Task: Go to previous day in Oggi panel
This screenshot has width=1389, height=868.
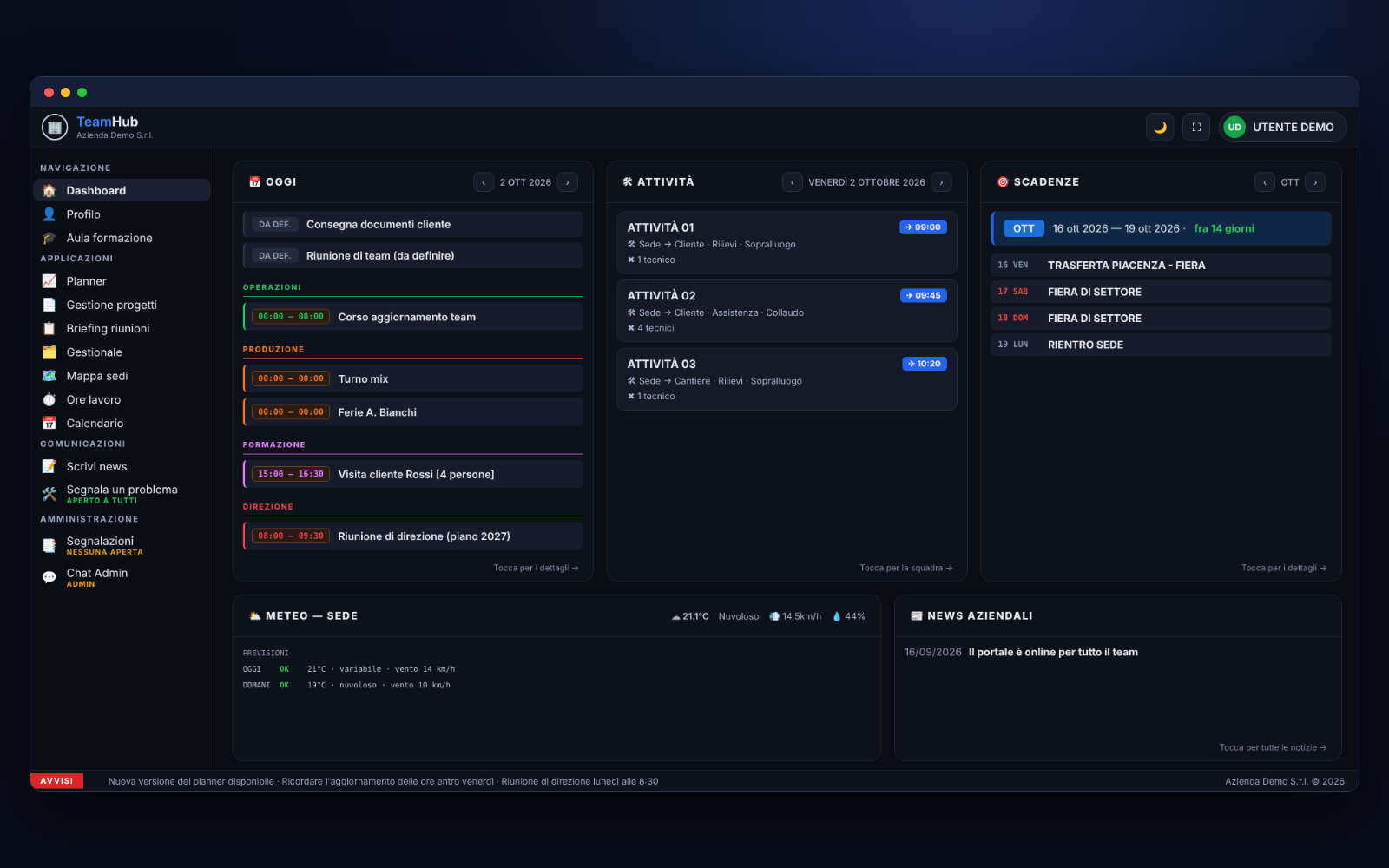Action: [484, 182]
